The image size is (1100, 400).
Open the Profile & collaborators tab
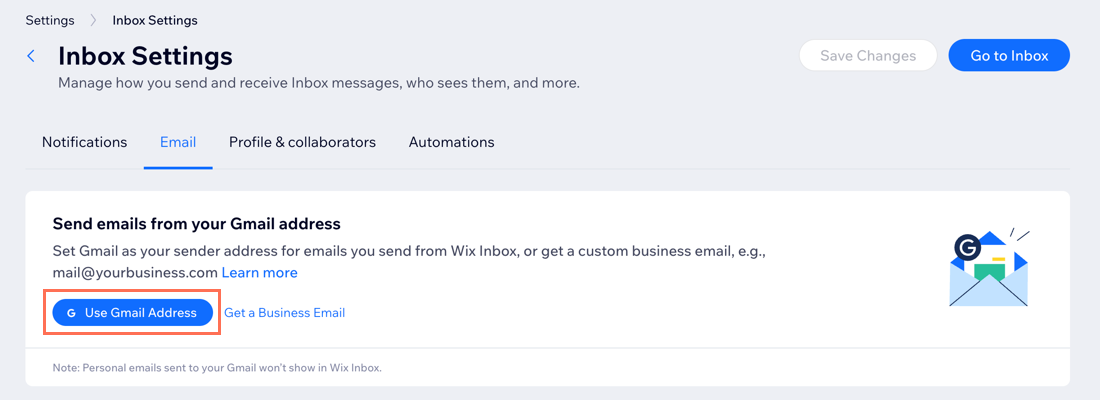coord(302,142)
